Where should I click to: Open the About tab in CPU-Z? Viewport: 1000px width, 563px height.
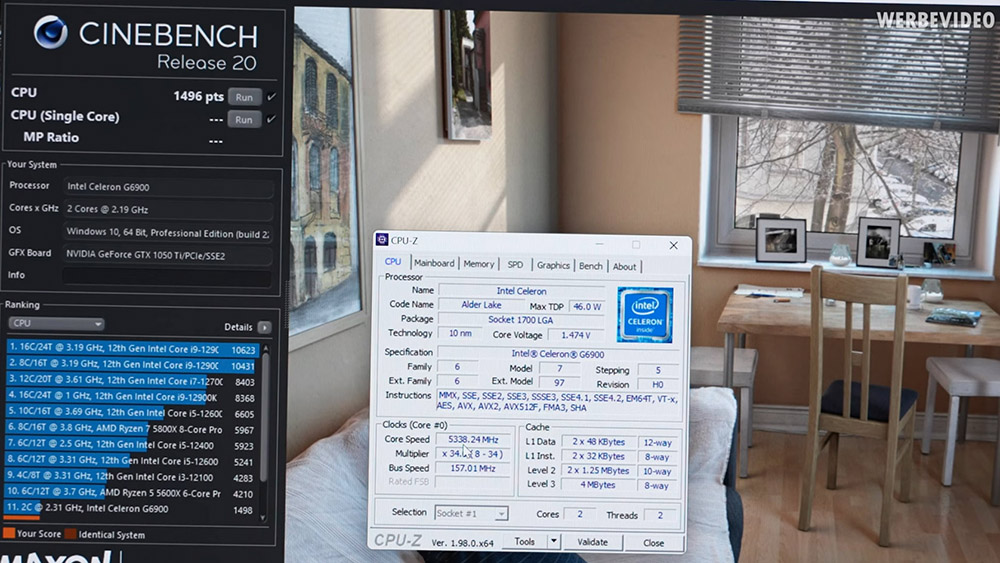(624, 267)
